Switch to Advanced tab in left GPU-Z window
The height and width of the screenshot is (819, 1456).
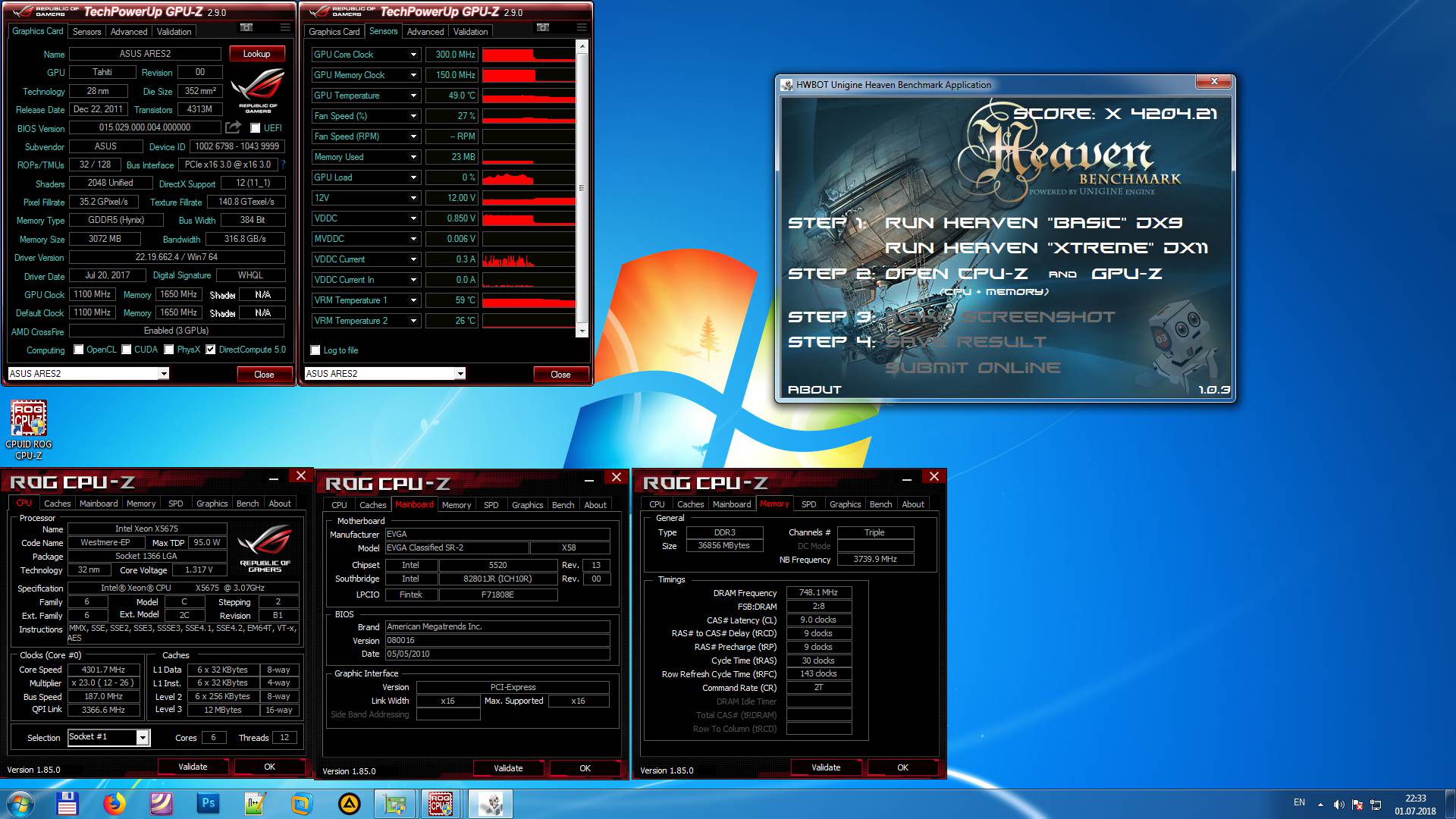[x=129, y=32]
